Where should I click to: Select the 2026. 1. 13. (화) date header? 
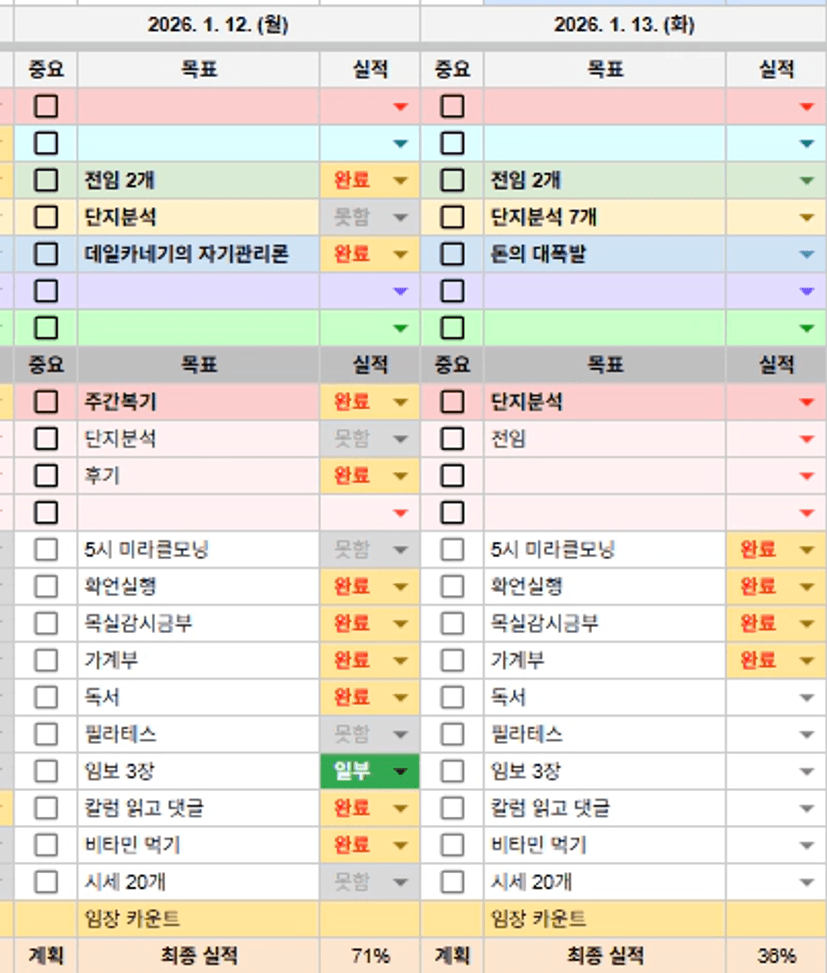point(623,26)
